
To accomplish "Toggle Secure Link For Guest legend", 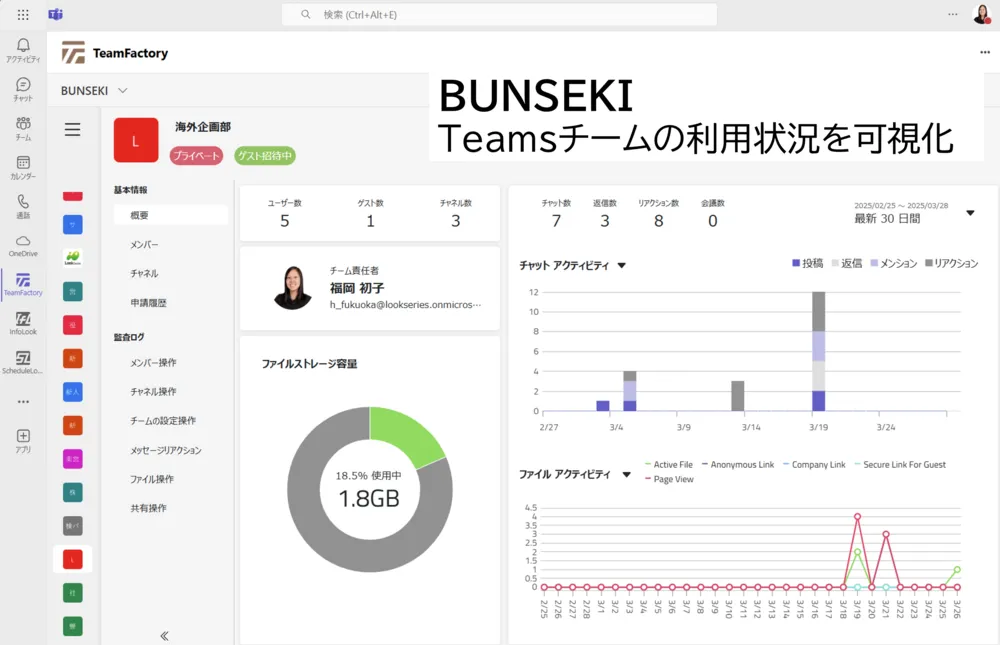I will [900, 464].
